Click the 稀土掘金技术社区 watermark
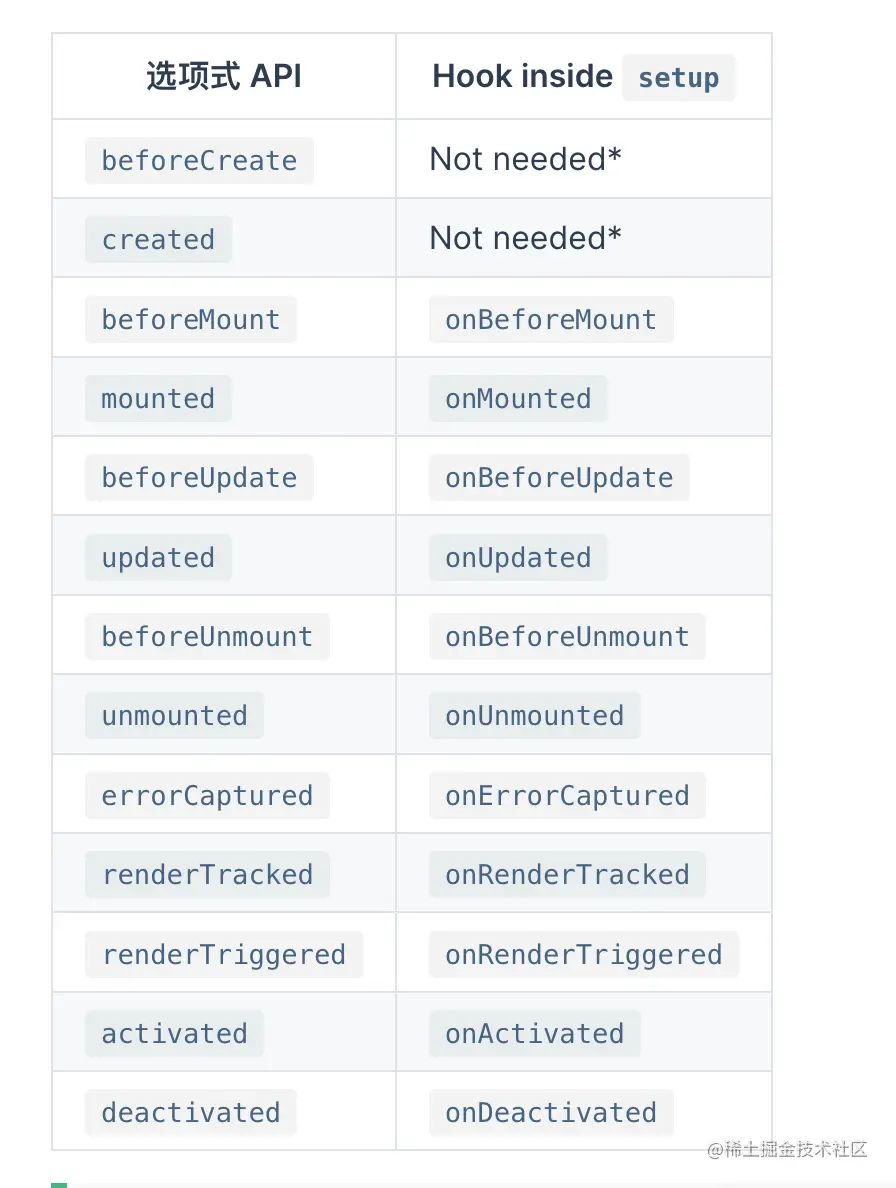This screenshot has height=1188, width=896. point(787,1150)
